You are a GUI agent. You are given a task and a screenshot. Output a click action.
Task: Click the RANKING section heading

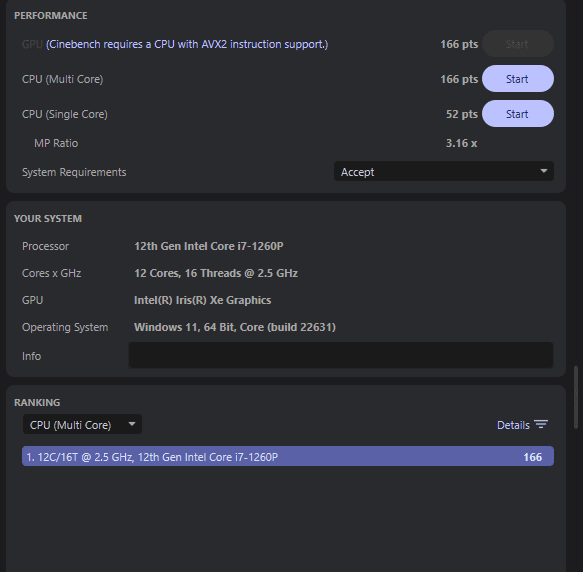click(x=37, y=402)
